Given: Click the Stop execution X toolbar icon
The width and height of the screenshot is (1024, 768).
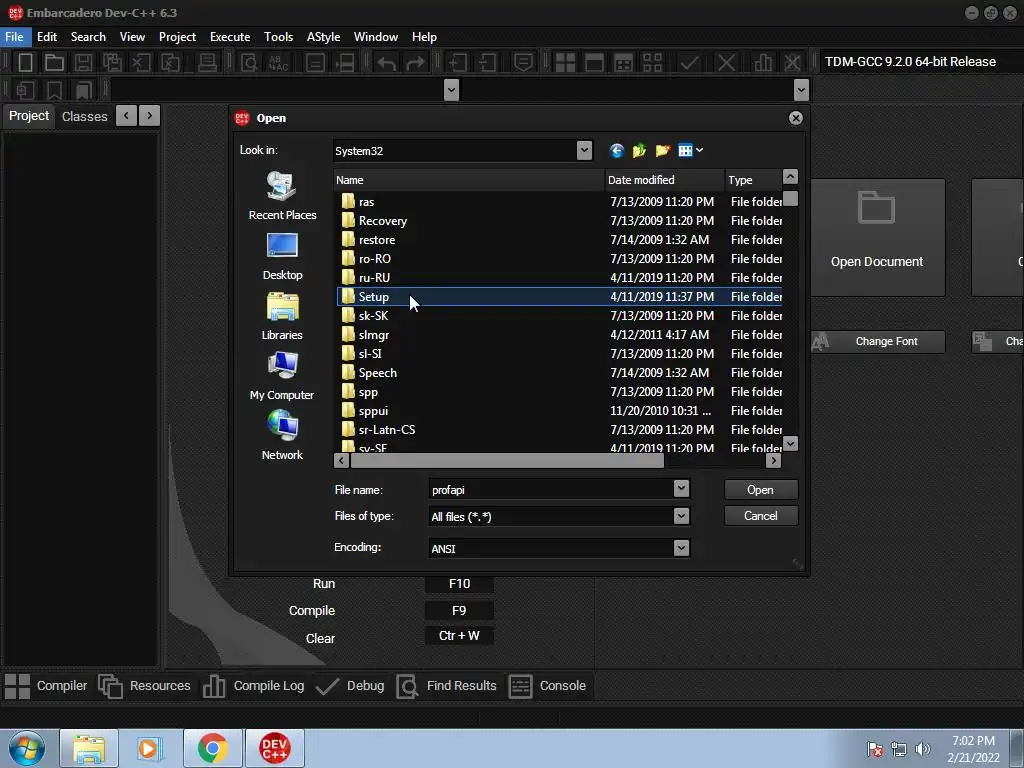Looking at the screenshot, I should click(726, 62).
